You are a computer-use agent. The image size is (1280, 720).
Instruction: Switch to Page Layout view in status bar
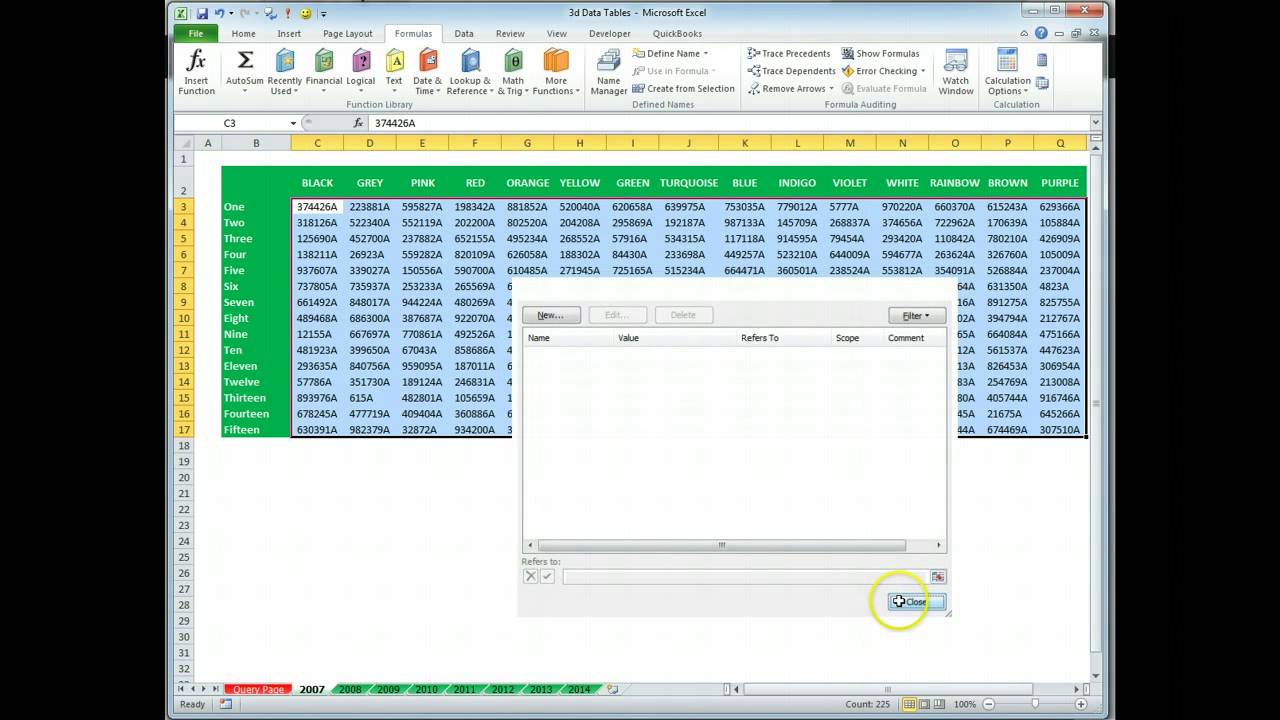coord(925,704)
